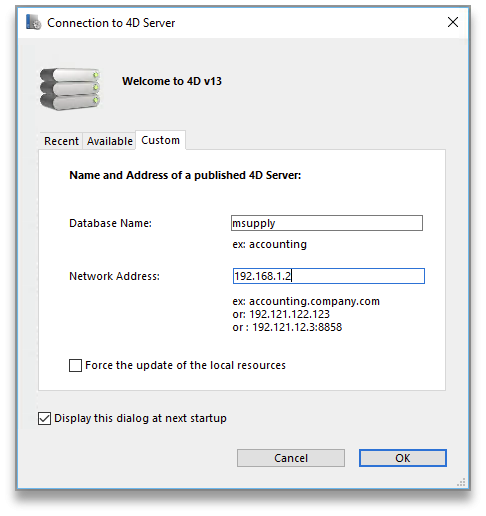This screenshot has height=516, width=486.
Task: Click the example address 192.121.12.3:8858
Action: pos(297,327)
